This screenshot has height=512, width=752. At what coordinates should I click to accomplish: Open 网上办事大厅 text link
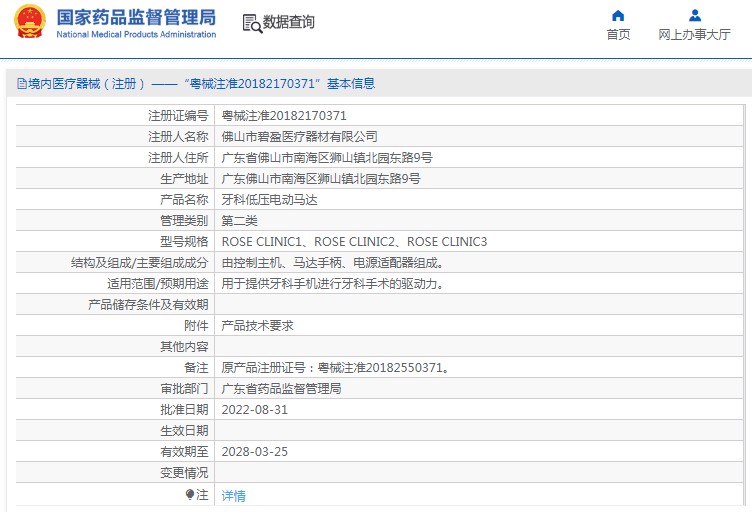coord(694,35)
